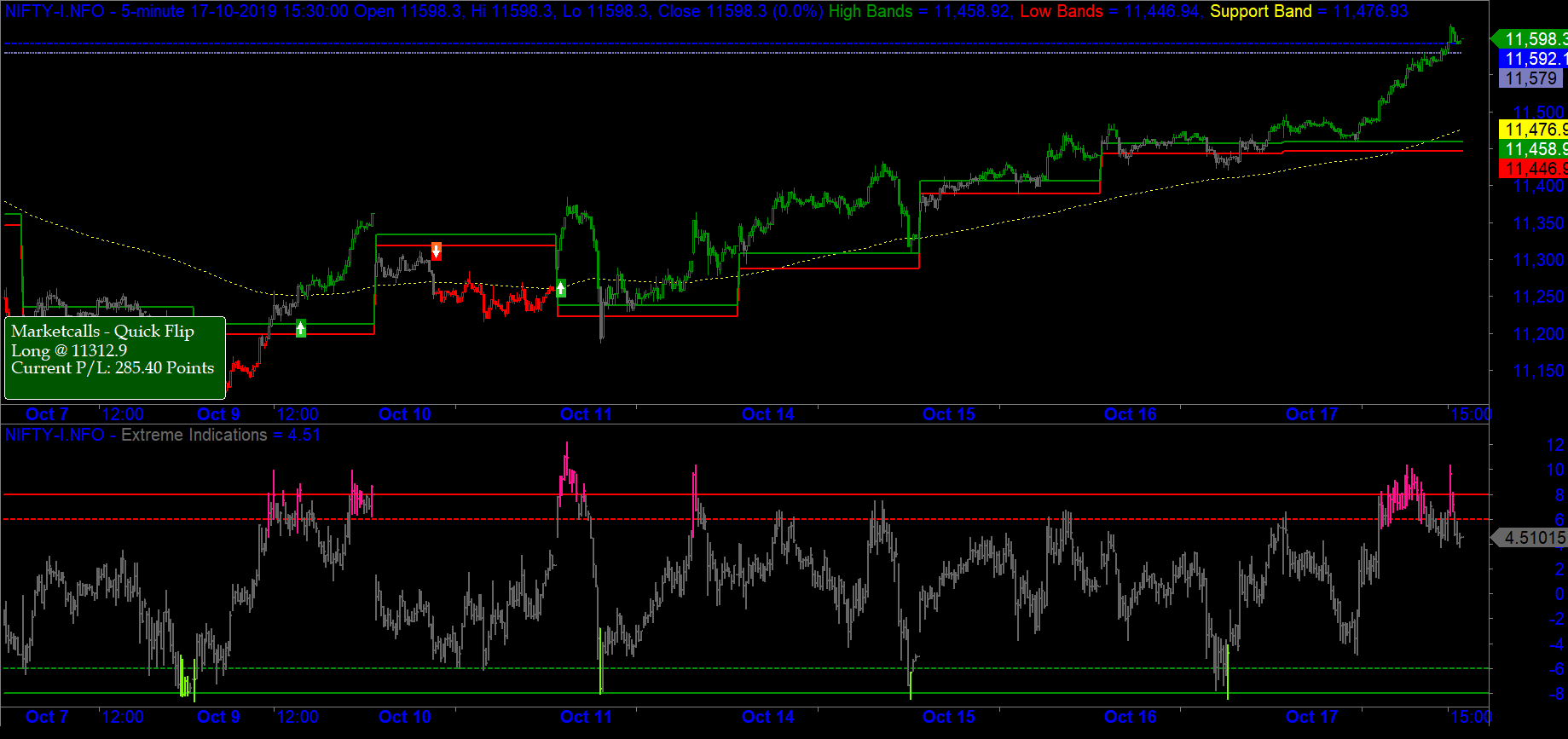1568x739 pixels.
Task: Click Oct 15 on price pane date axis
Action: coord(949,414)
